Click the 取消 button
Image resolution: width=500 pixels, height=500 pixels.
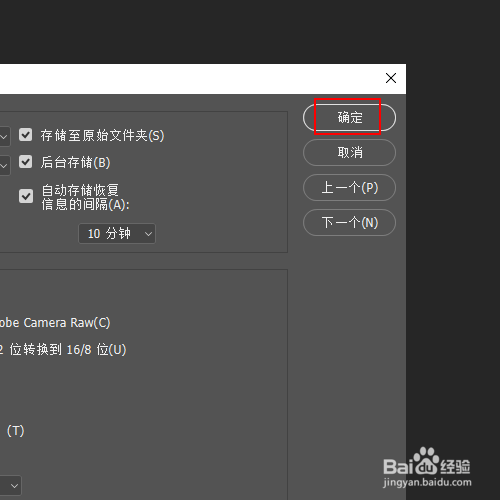click(349, 152)
